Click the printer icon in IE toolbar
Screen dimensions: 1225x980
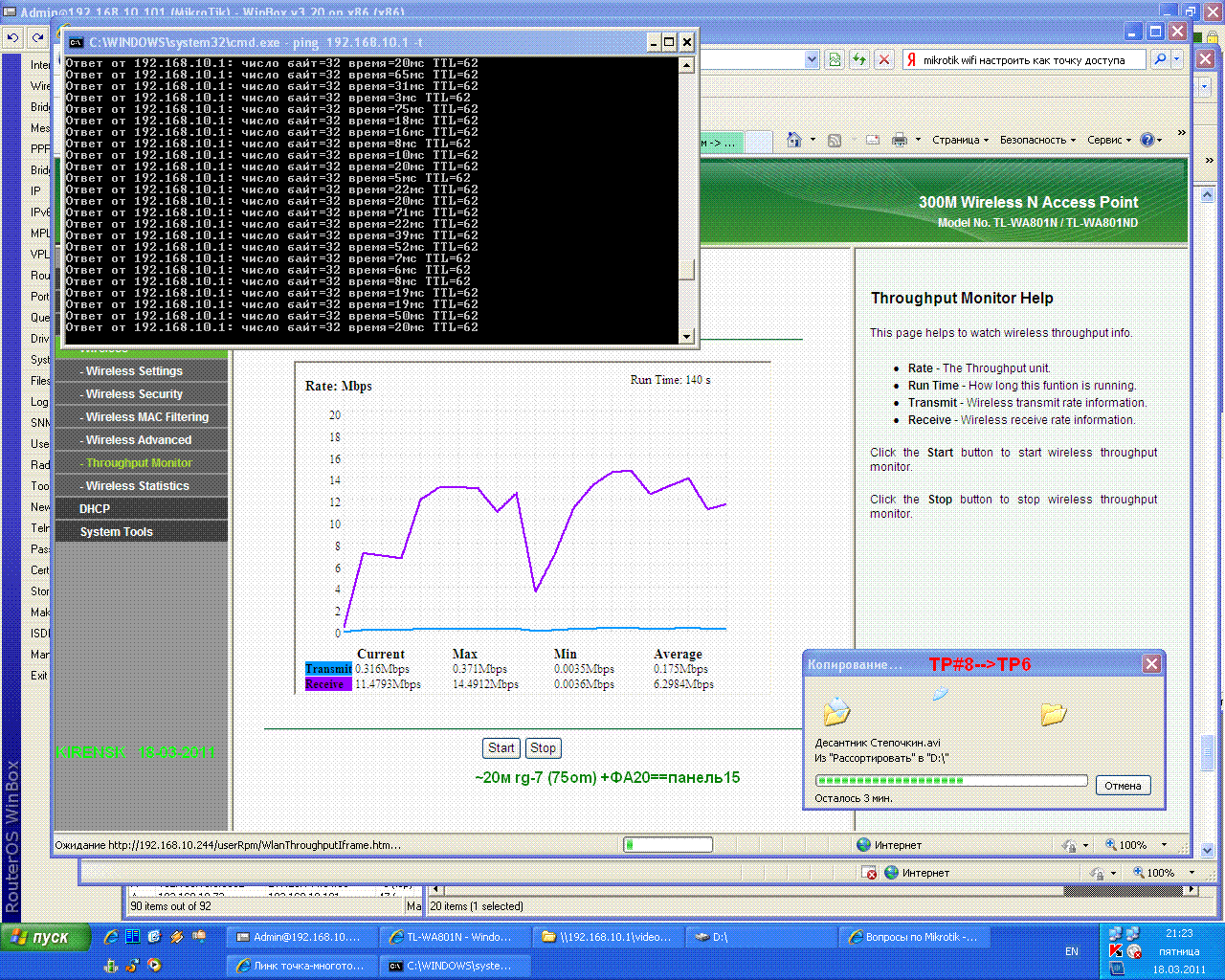pos(899,140)
